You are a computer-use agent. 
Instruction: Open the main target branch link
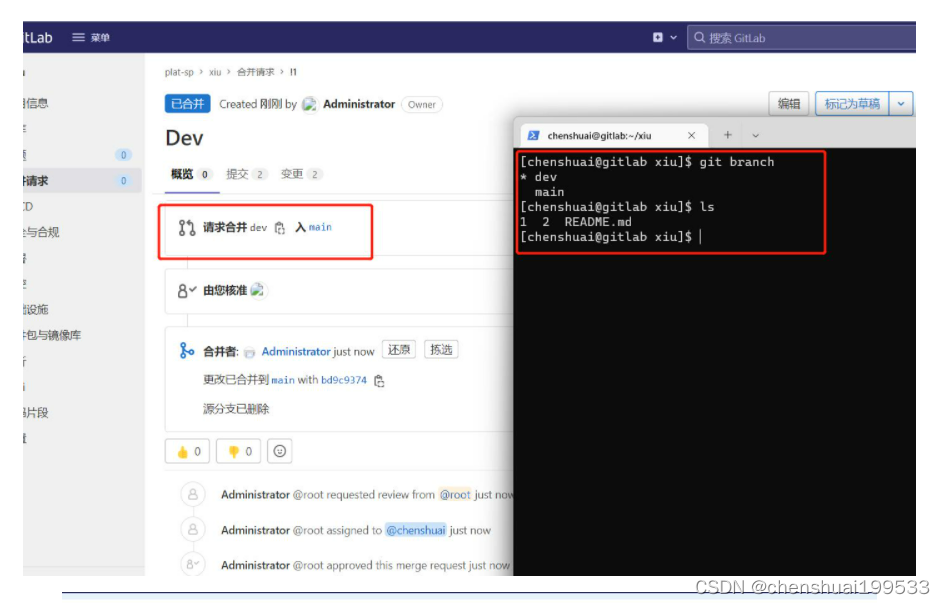click(x=320, y=227)
